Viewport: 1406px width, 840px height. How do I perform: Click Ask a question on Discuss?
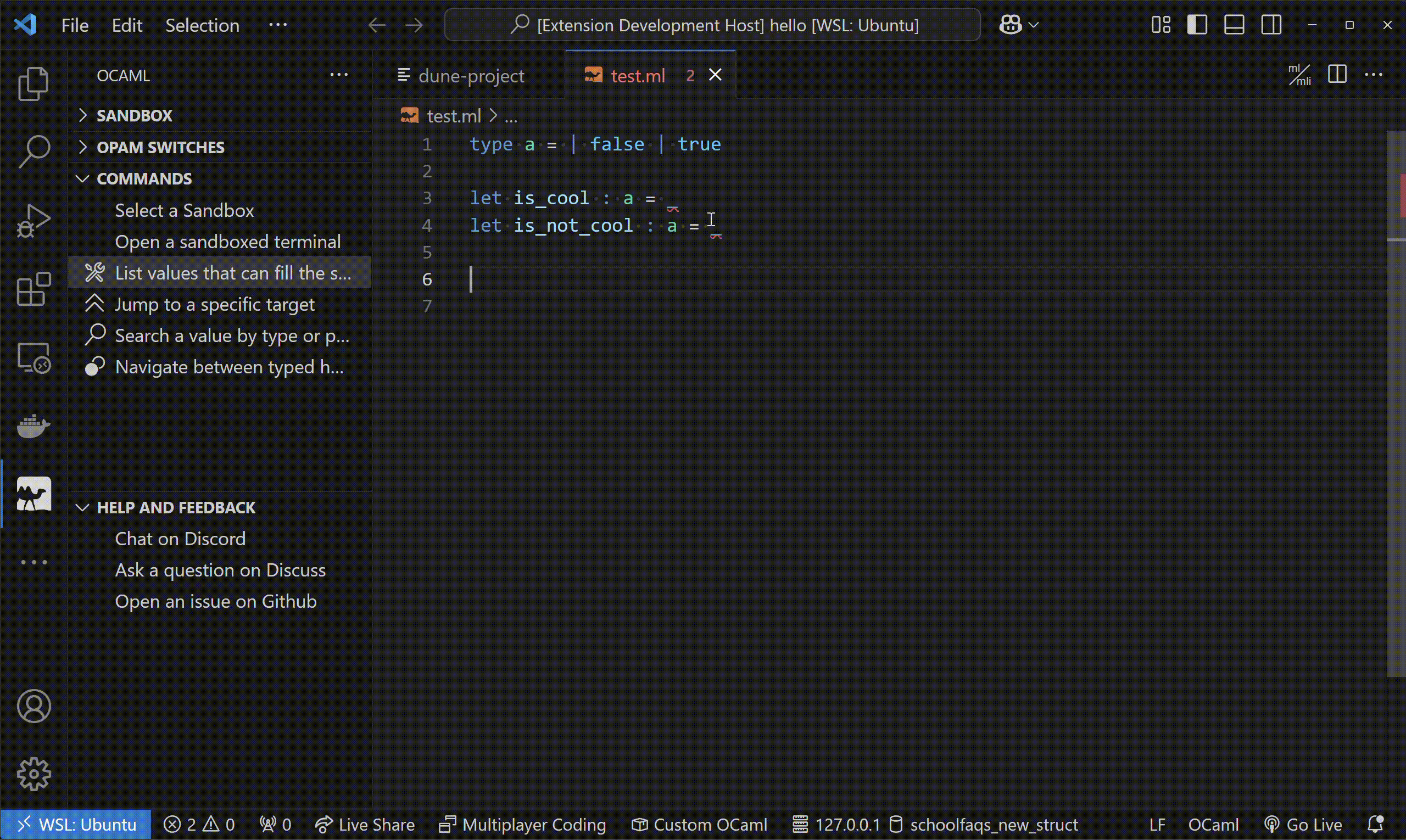pos(220,570)
